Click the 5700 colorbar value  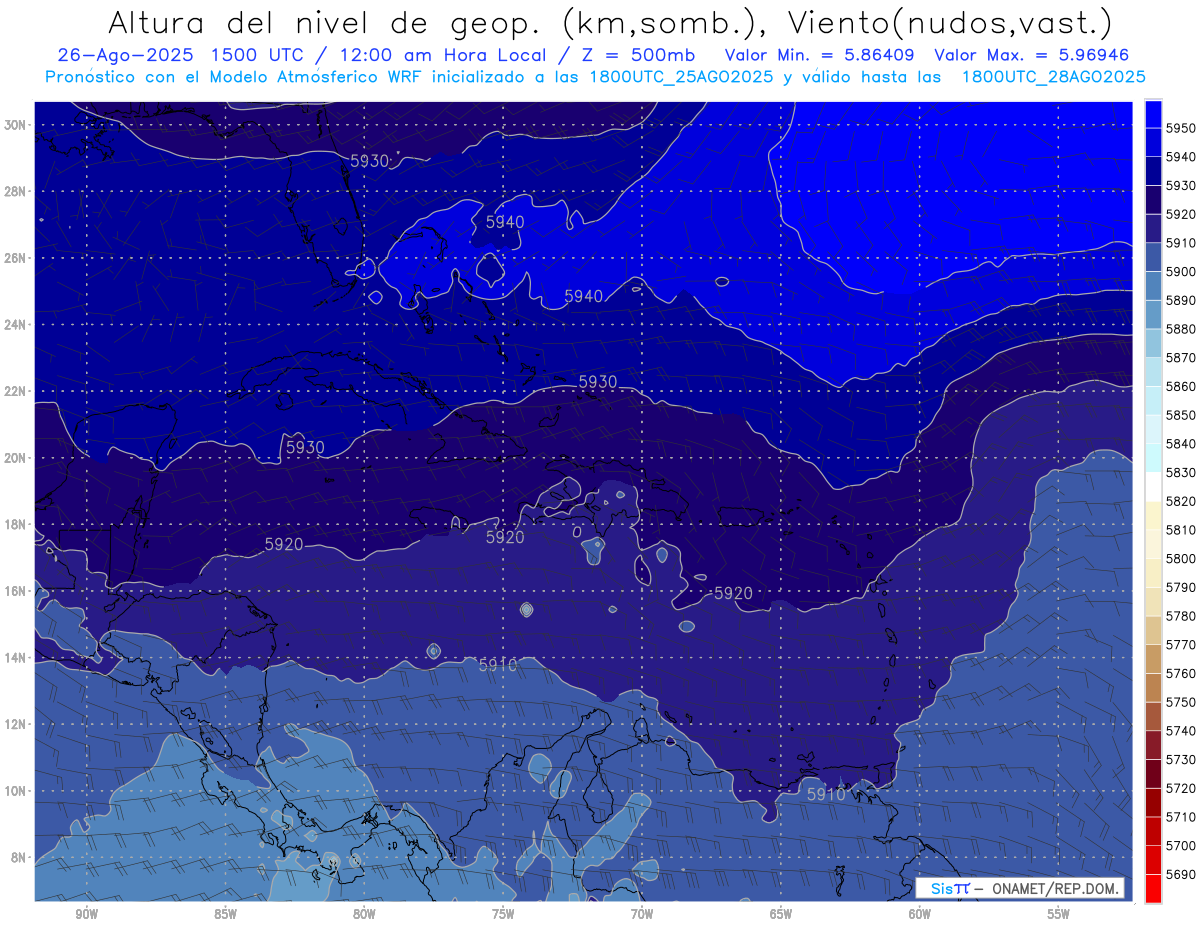pyautogui.click(x=1181, y=845)
